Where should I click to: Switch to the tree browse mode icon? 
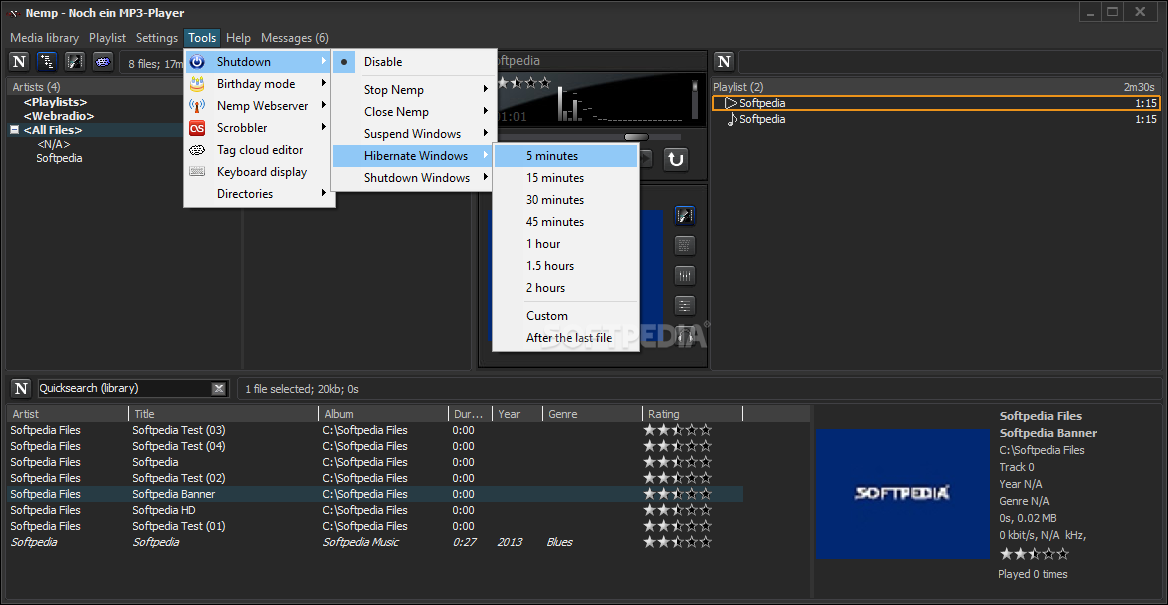pyautogui.click(x=47, y=61)
